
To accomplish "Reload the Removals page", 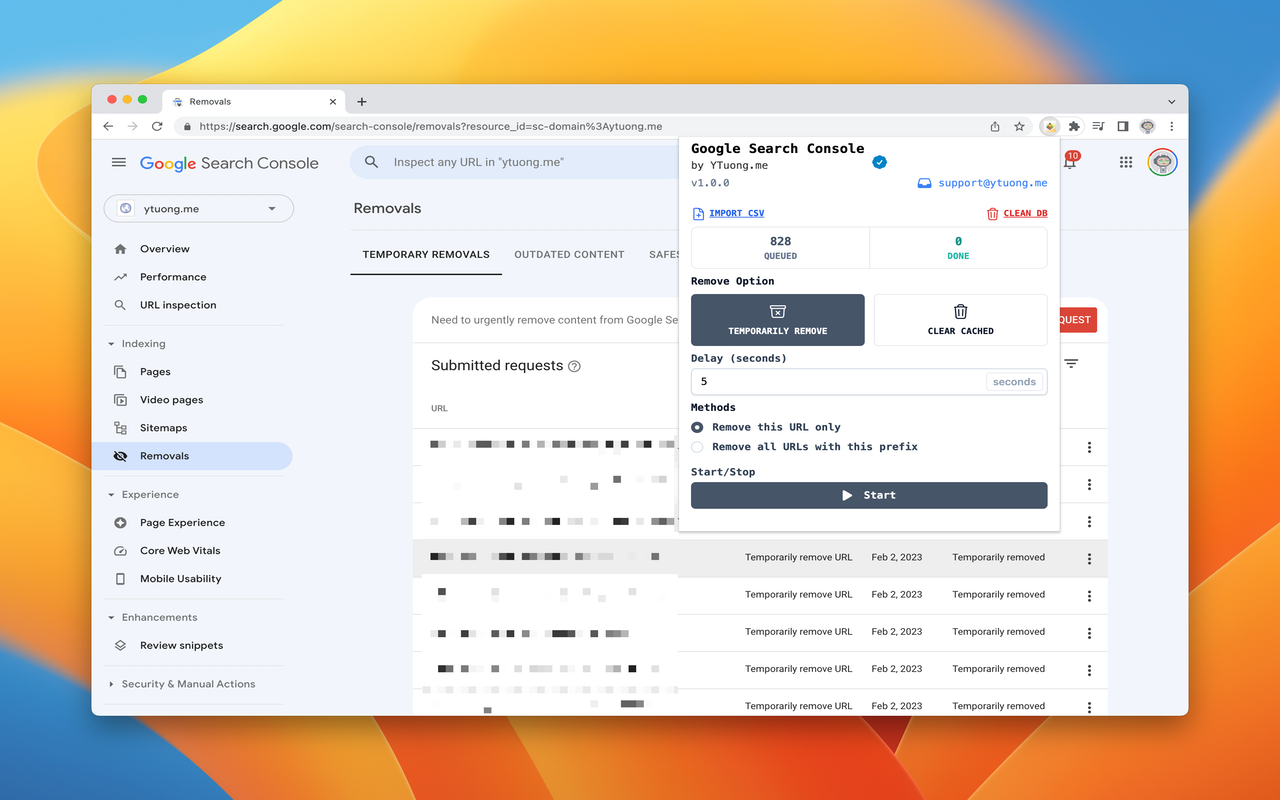I will pyautogui.click(x=157, y=126).
